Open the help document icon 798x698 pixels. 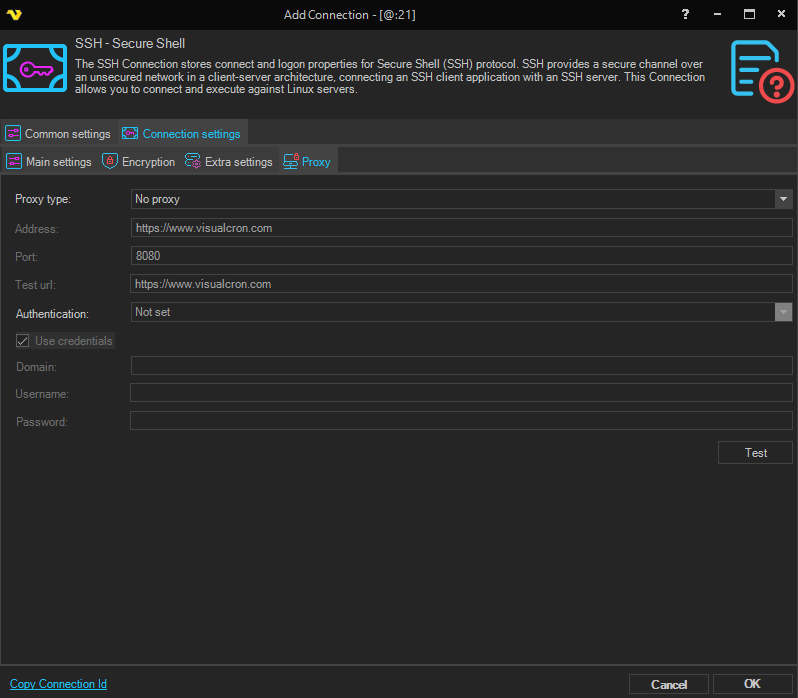(760, 70)
